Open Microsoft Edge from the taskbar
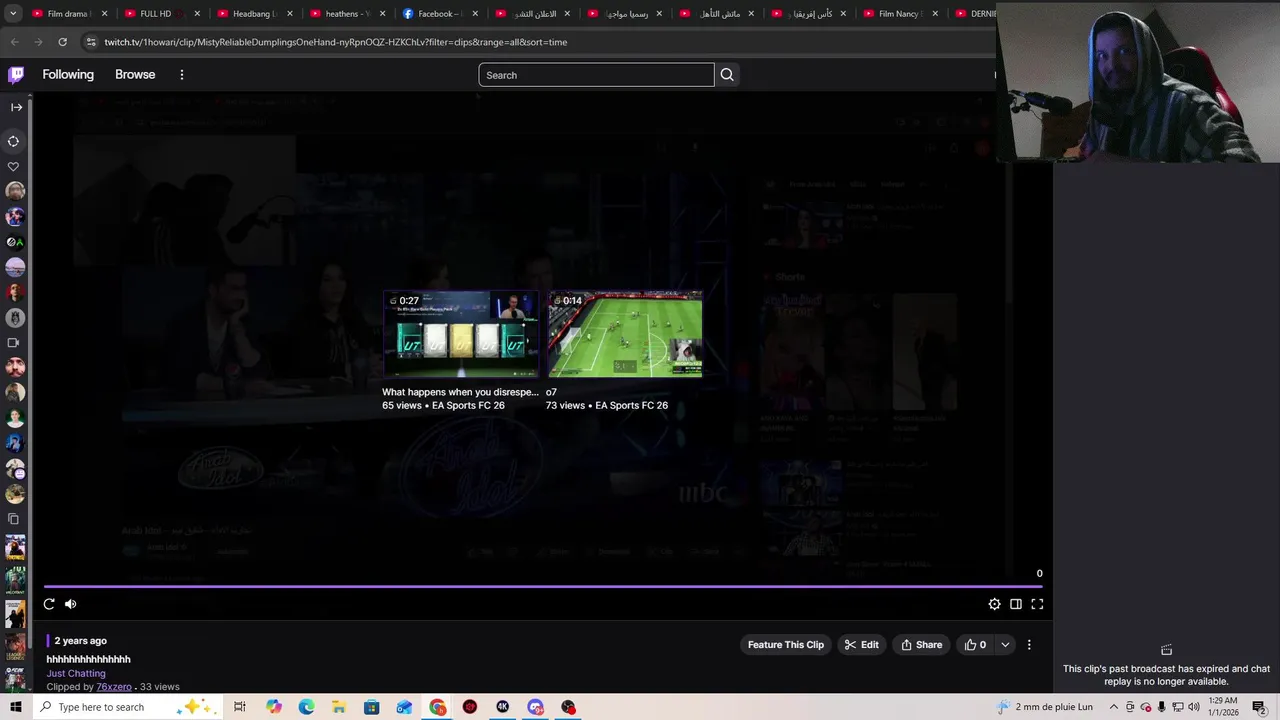 pyautogui.click(x=306, y=707)
